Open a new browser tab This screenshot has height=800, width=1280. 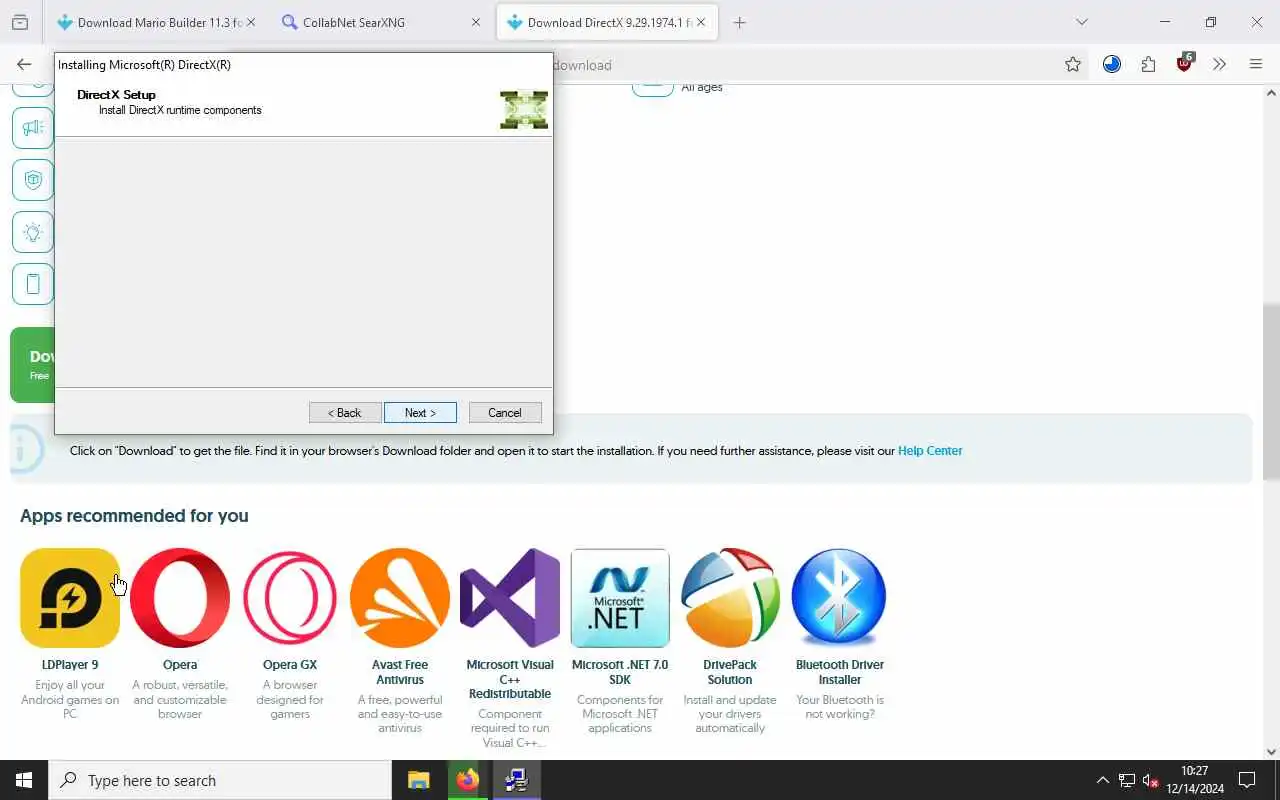[739, 22]
